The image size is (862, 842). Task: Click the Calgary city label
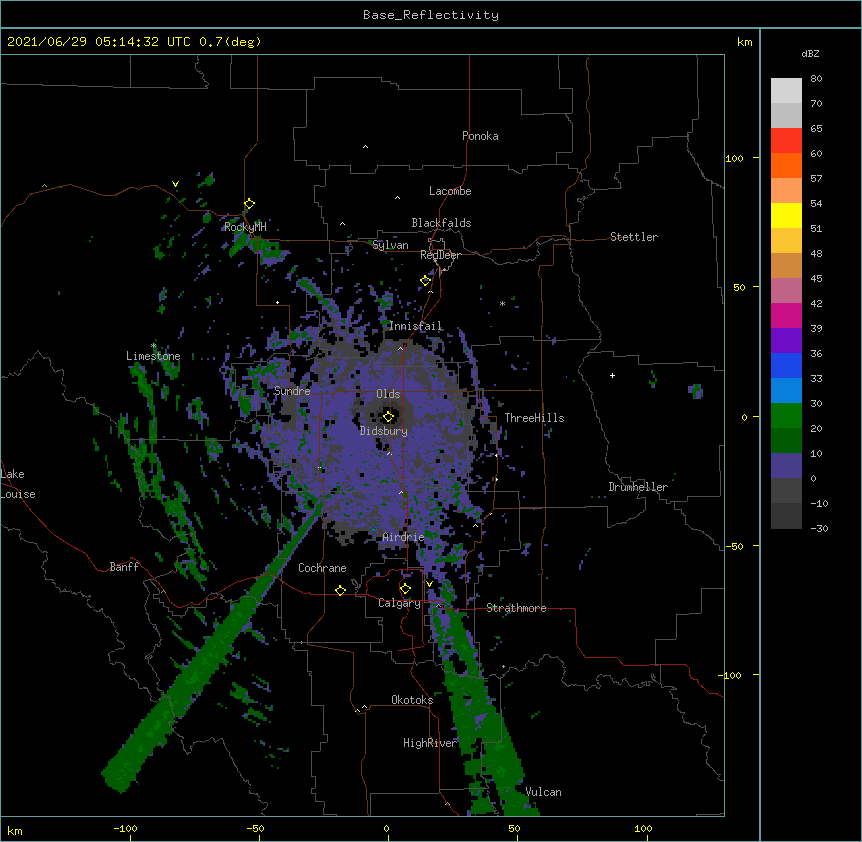[x=399, y=603]
